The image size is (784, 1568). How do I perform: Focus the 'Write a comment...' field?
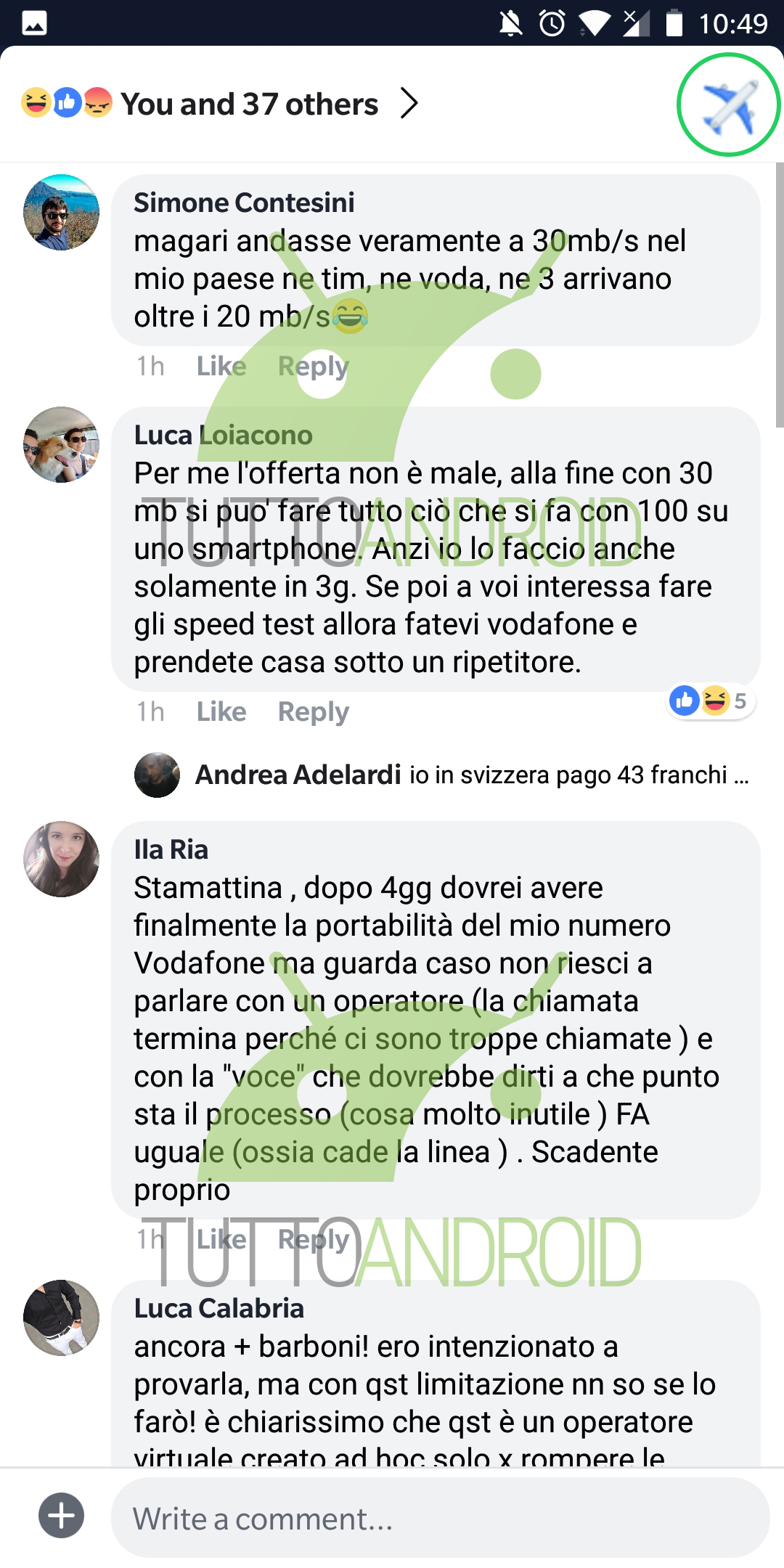(x=440, y=1518)
